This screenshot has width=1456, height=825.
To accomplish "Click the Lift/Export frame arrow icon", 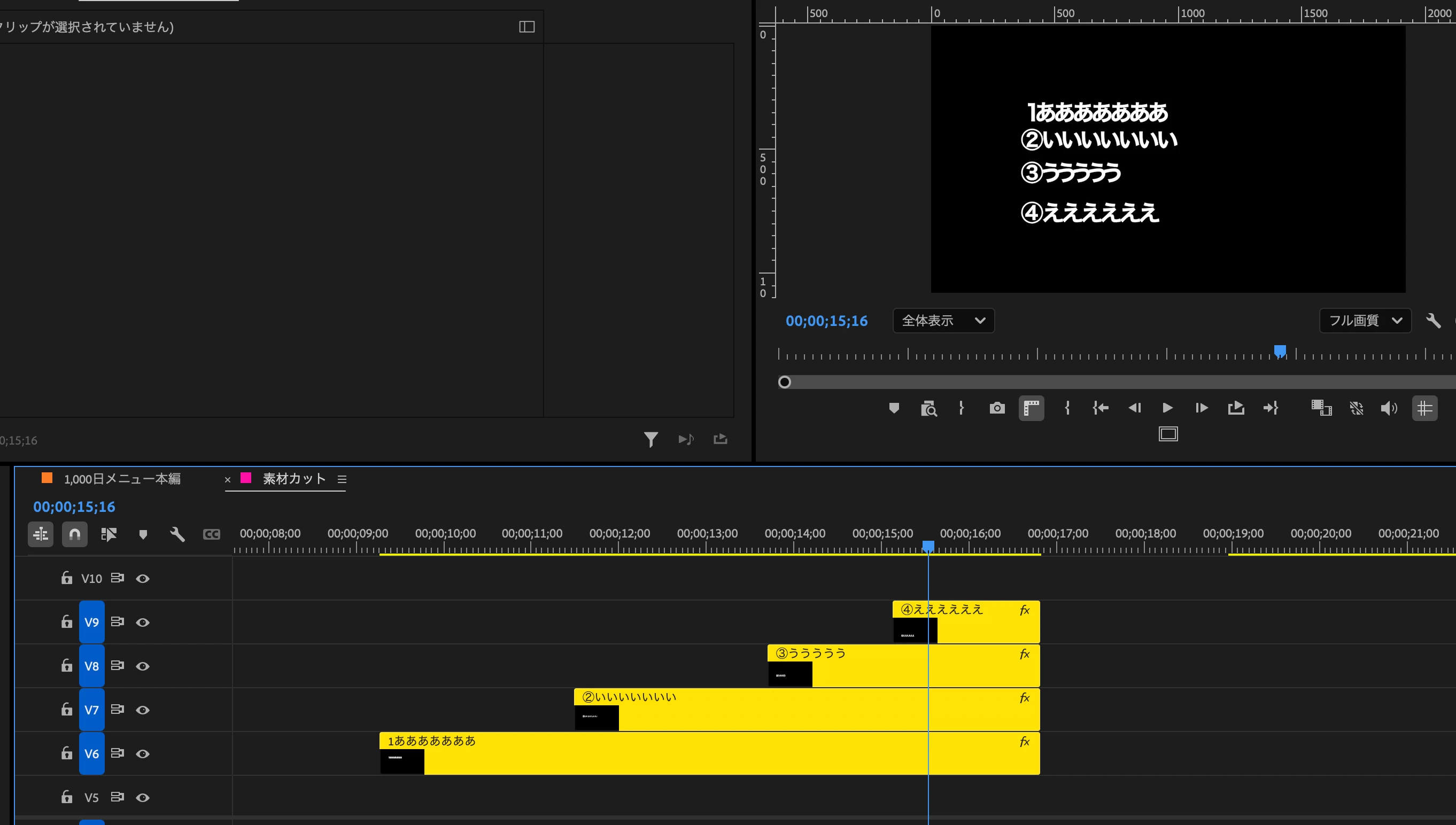I will (x=1236, y=408).
